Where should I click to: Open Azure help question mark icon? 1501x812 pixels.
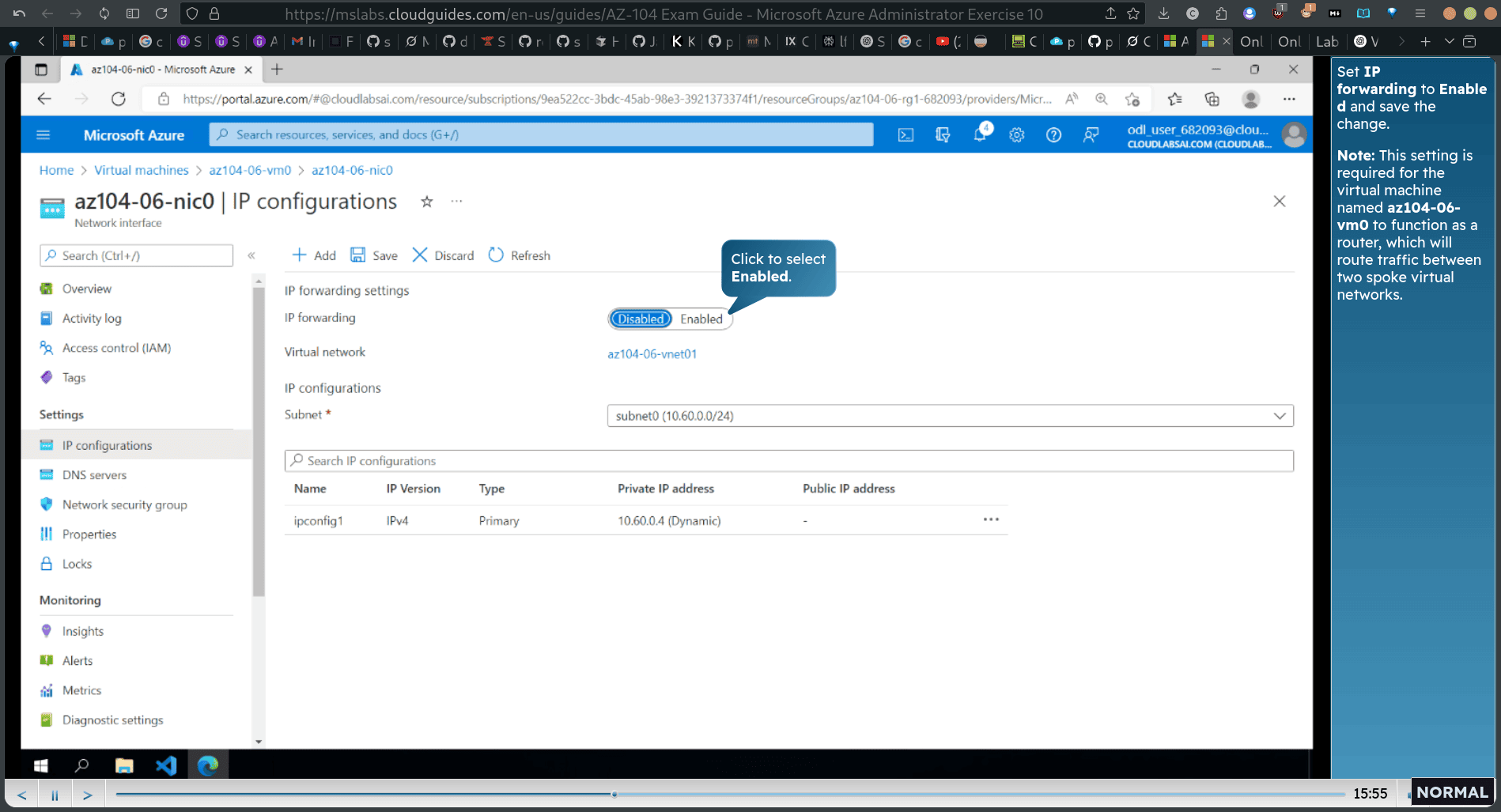[x=1053, y=135]
